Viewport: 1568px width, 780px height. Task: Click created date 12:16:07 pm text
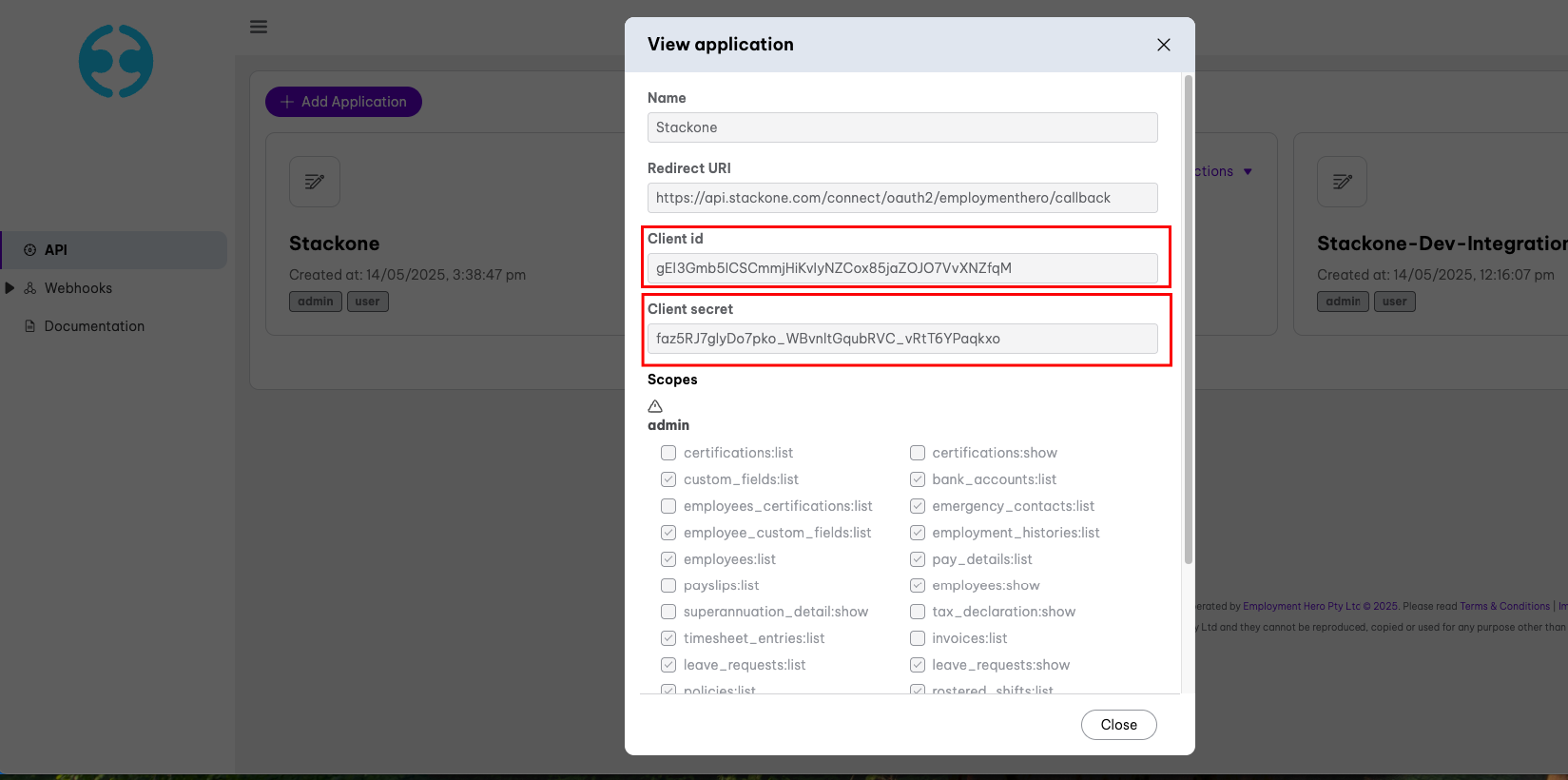1436,275
